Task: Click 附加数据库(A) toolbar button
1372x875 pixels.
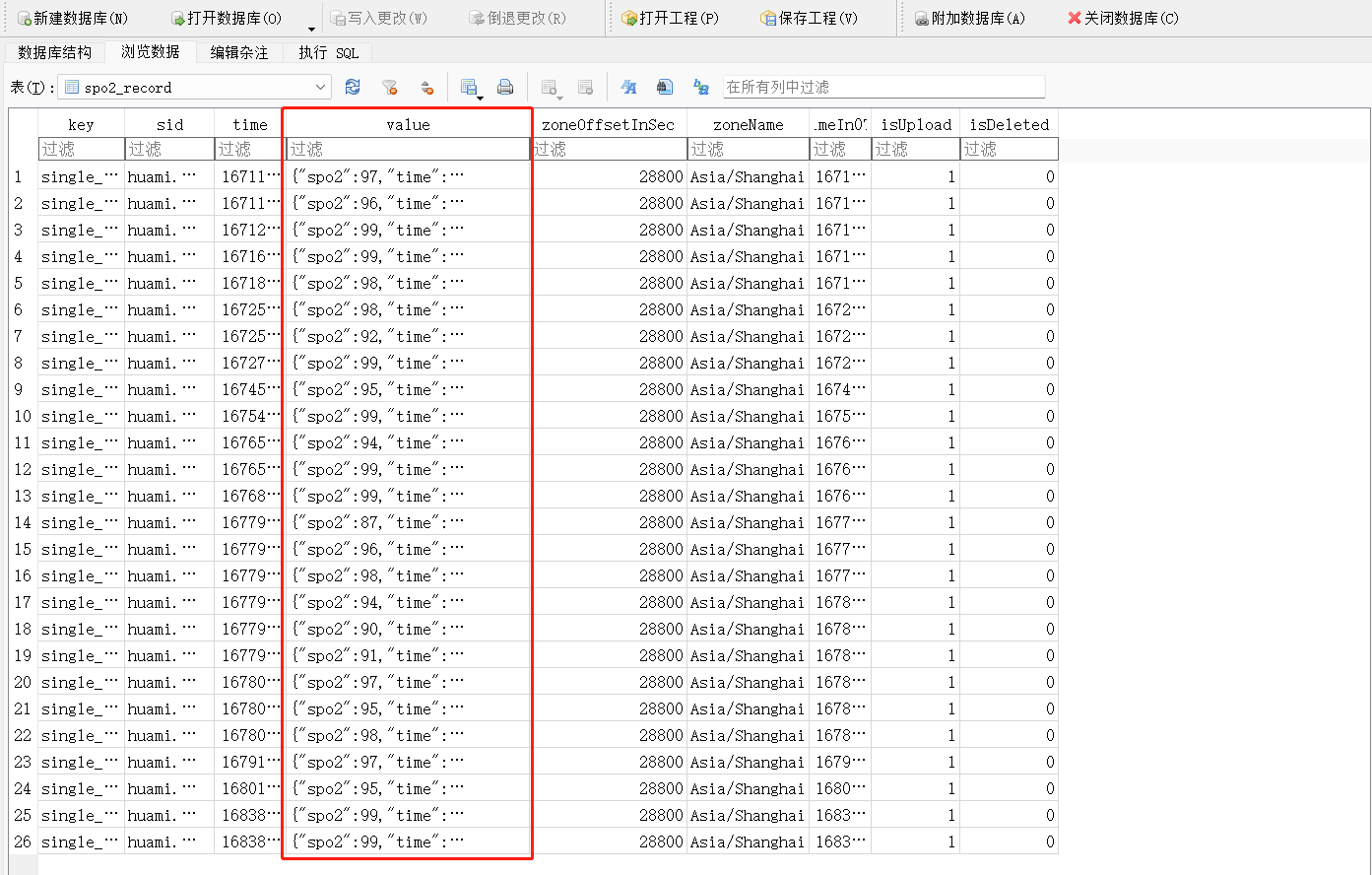Action: [x=970, y=18]
